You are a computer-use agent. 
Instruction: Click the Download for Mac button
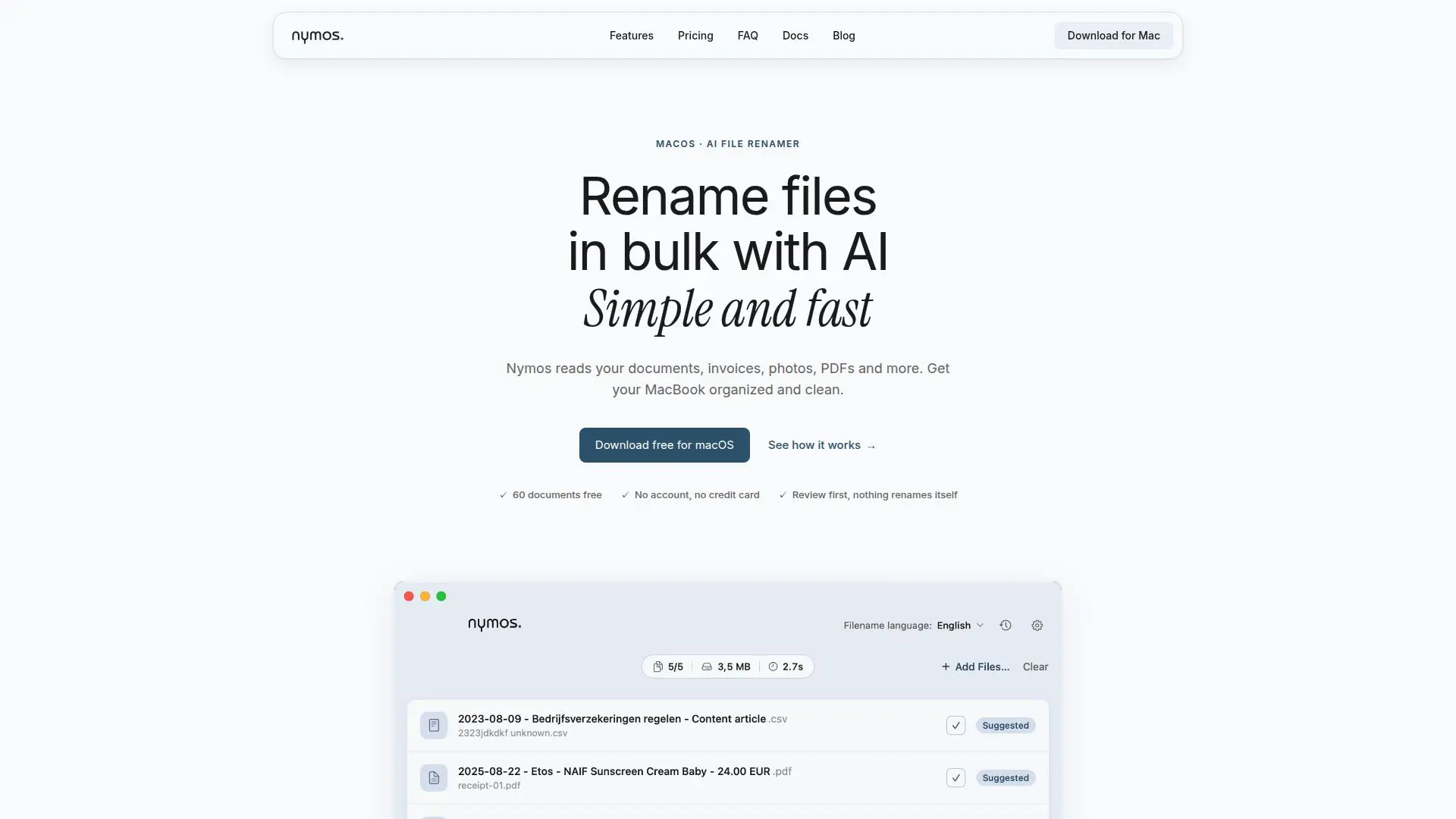[x=1113, y=36]
